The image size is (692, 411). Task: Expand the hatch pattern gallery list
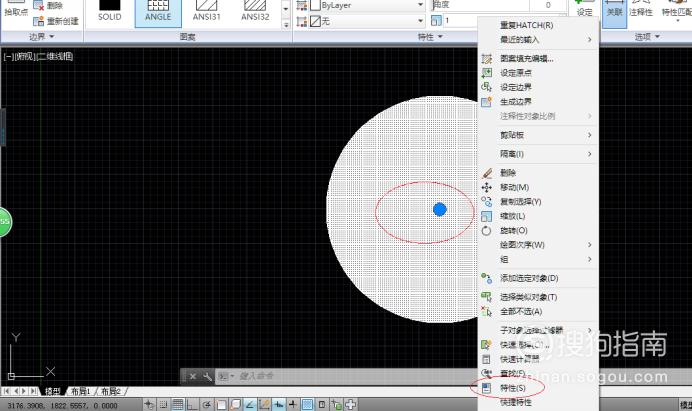pyautogui.click(x=286, y=25)
